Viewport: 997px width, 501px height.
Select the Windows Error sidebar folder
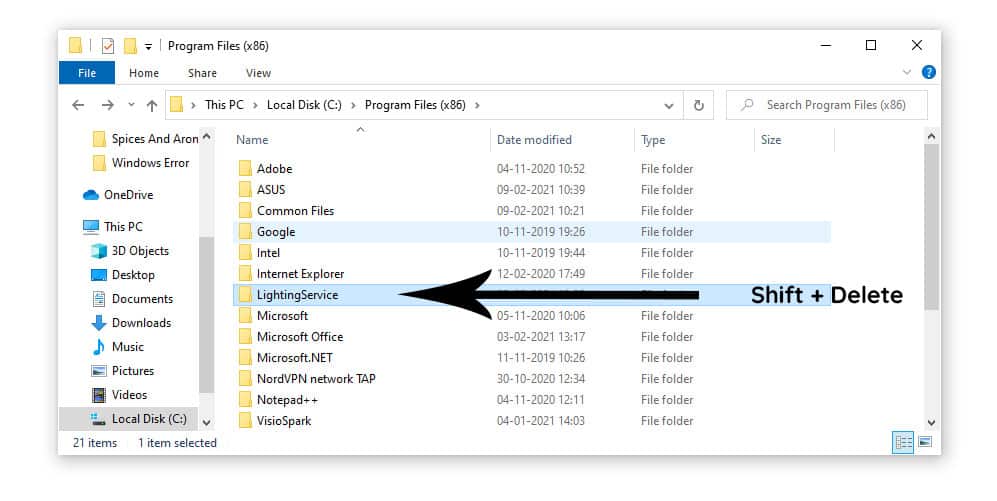pos(141,163)
